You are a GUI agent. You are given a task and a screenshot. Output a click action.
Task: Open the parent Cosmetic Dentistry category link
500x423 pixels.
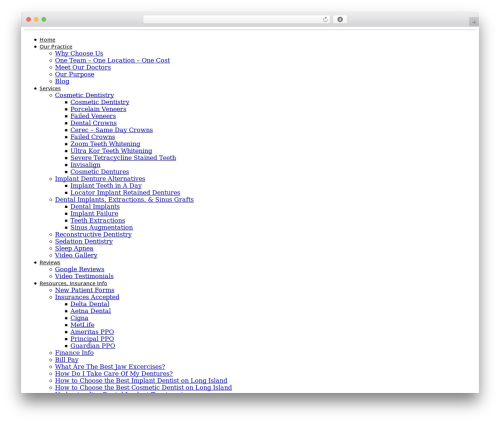tap(84, 95)
